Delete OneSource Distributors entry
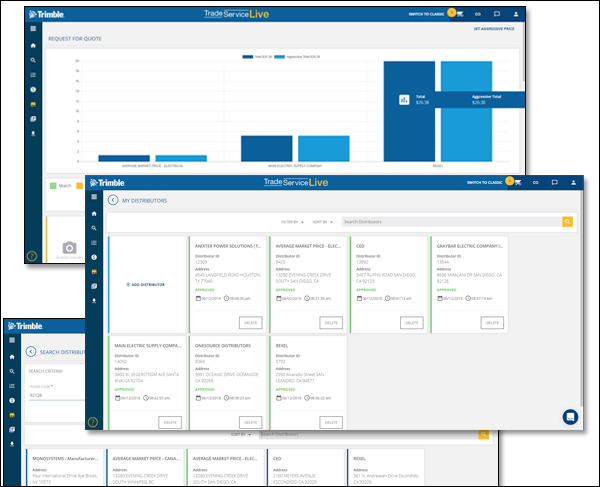Viewport: 600px width, 487px height. (x=251, y=422)
